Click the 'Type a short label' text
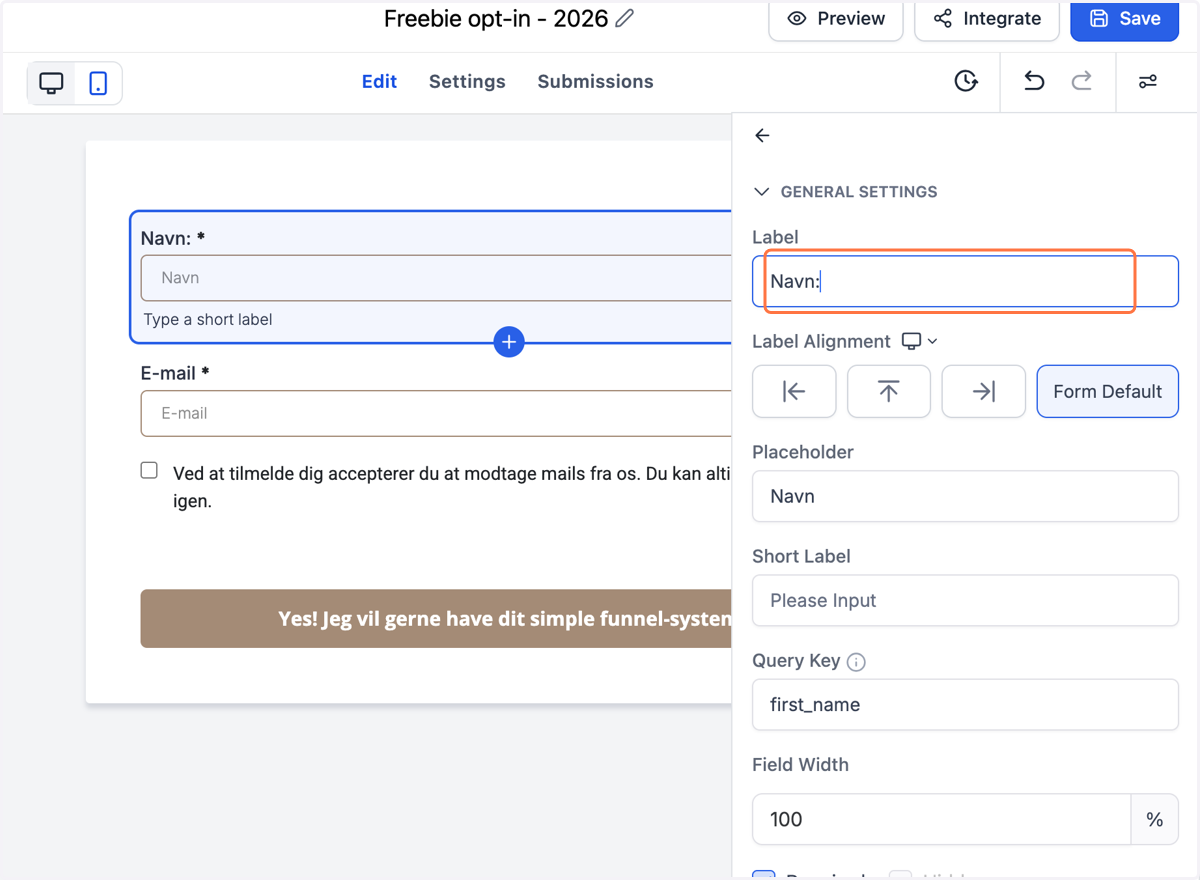Image resolution: width=1200 pixels, height=880 pixels. 208,320
